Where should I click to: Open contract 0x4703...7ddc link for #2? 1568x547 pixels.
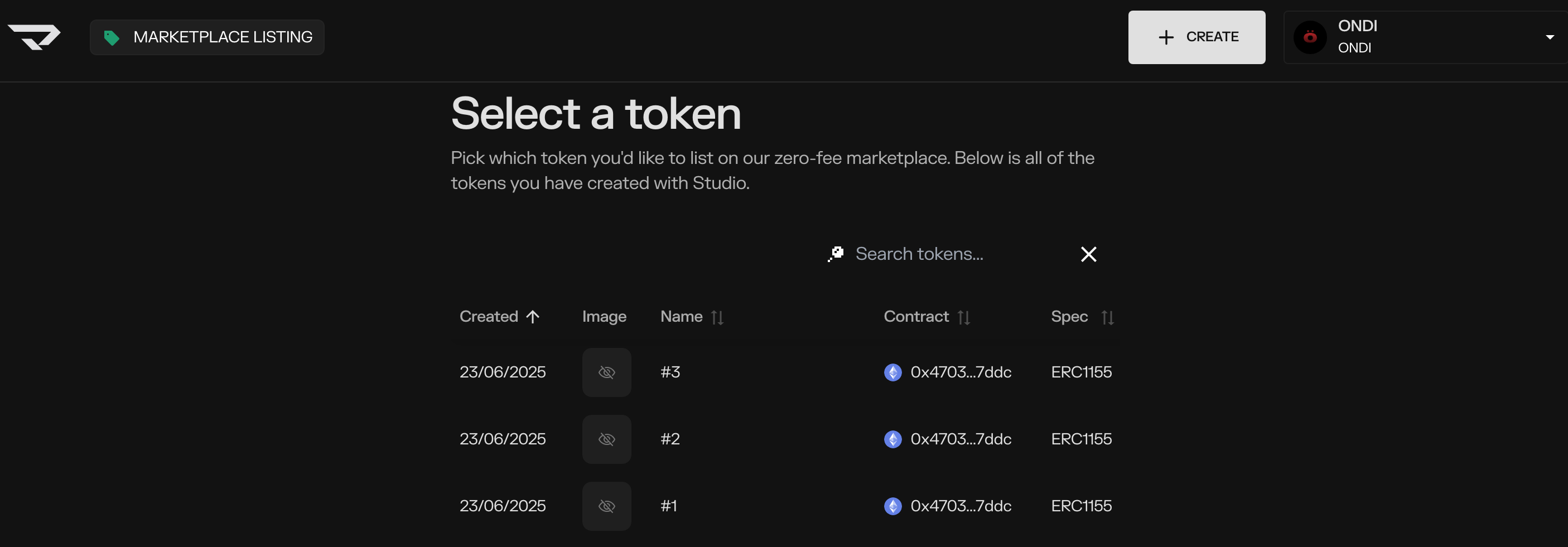961,439
